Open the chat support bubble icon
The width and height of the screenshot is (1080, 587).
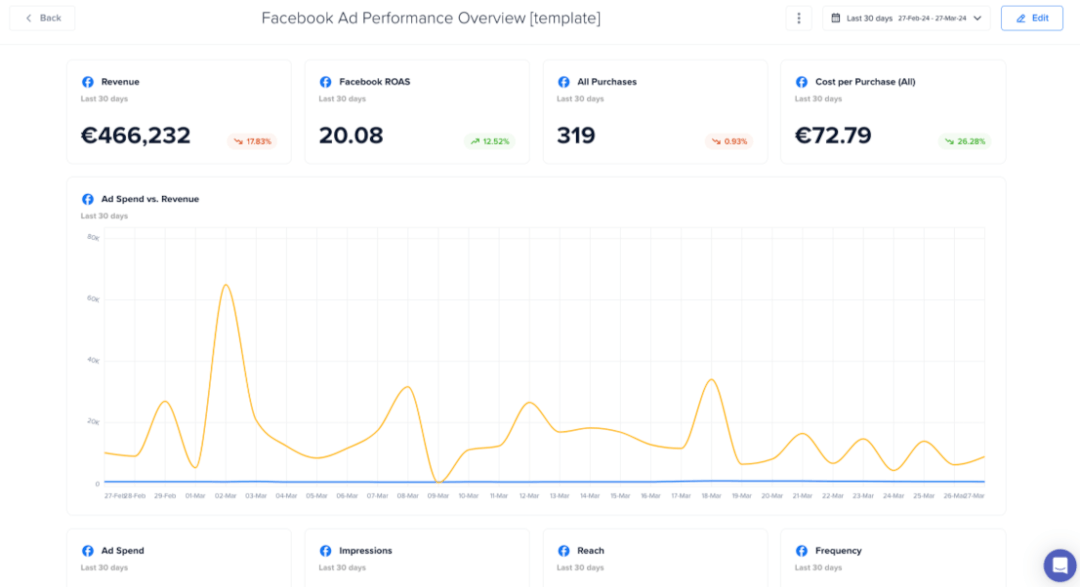tap(1060, 566)
